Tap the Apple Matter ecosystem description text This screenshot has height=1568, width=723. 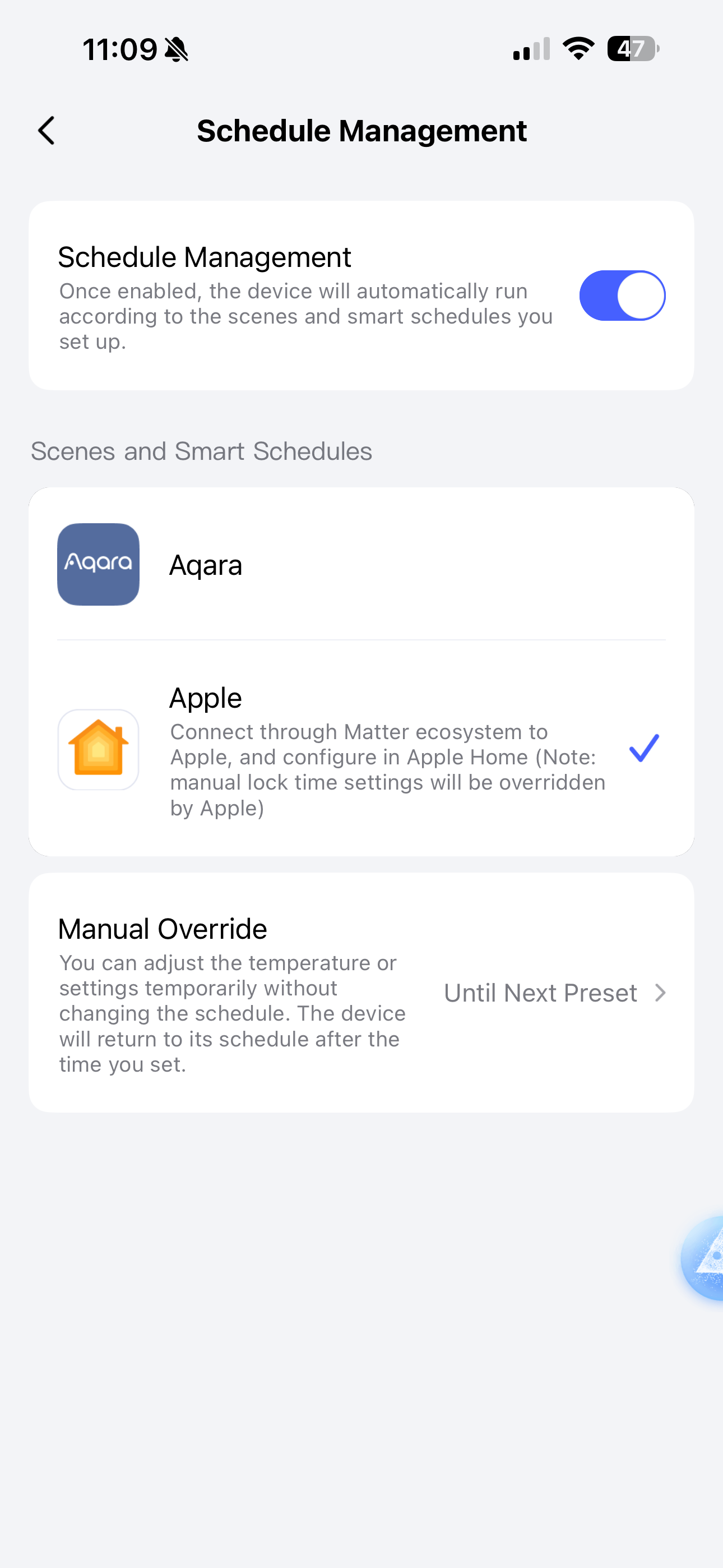tap(388, 769)
